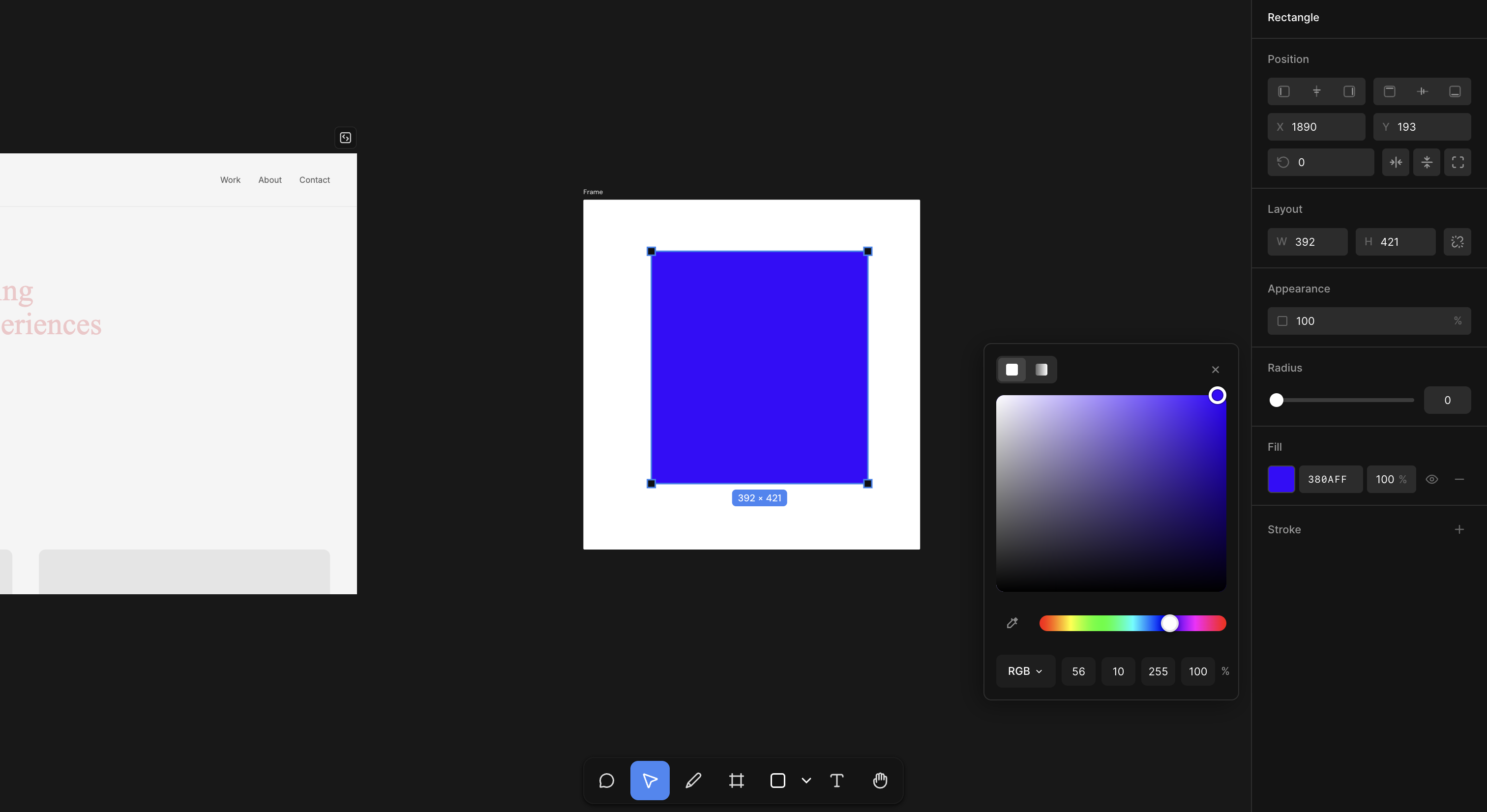
Task: Click flip horizontal icon in Position
Action: tap(1396, 162)
